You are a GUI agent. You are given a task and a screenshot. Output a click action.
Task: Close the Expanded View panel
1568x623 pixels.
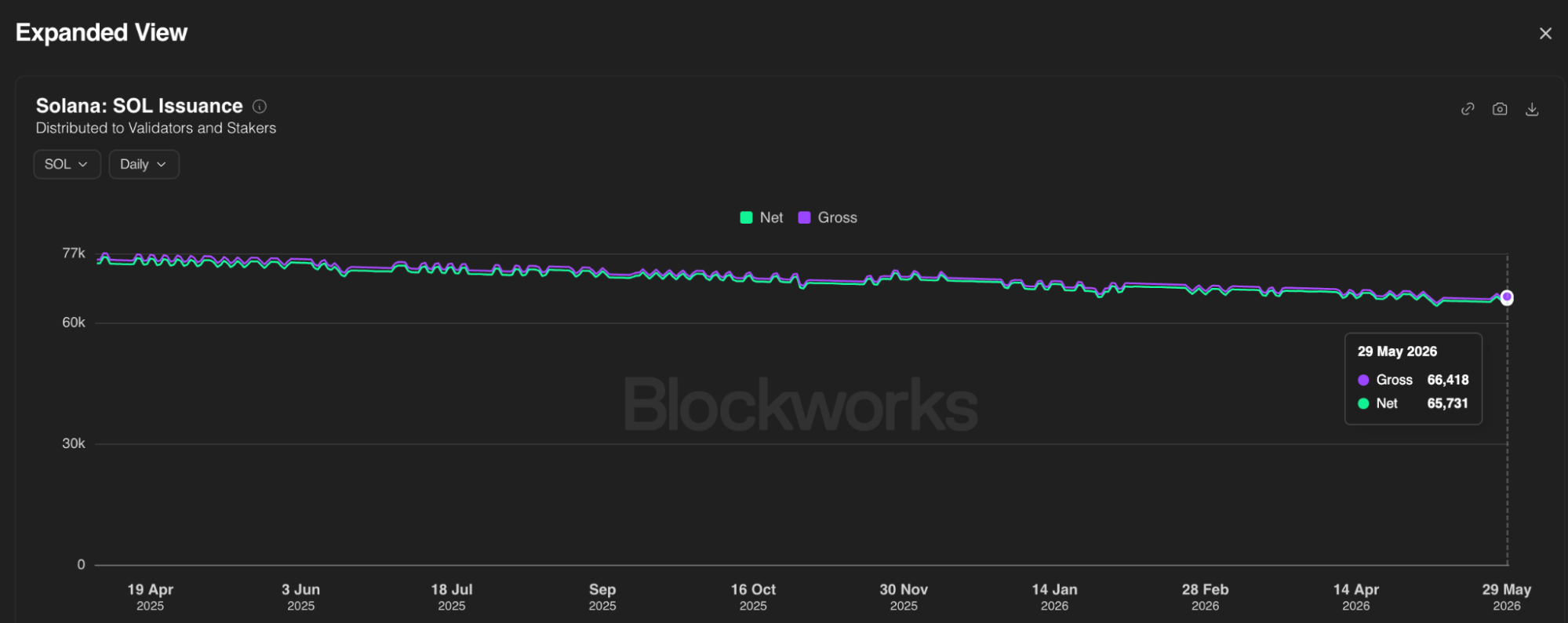coord(1545,34)
